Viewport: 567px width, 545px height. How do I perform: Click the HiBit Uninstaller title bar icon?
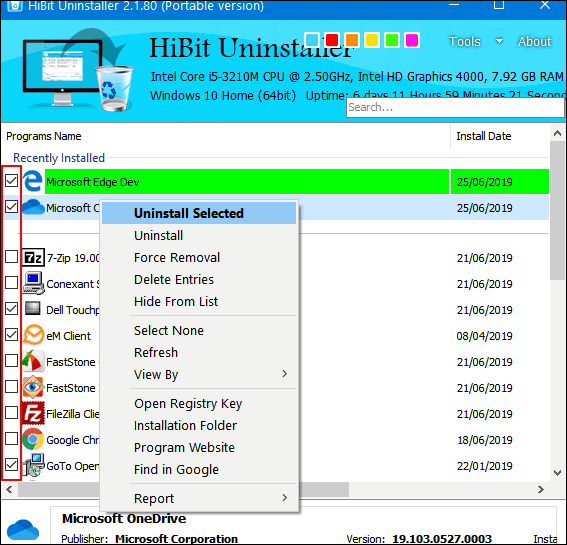14,6
